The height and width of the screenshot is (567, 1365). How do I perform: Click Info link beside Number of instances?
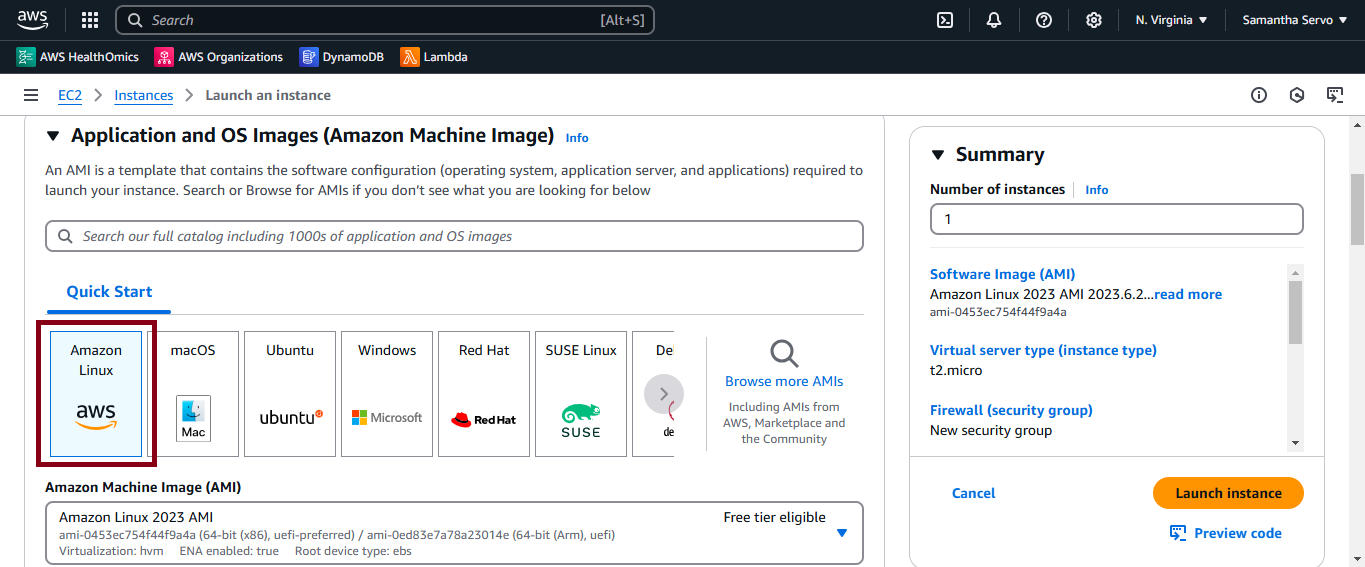[1097, 190]
